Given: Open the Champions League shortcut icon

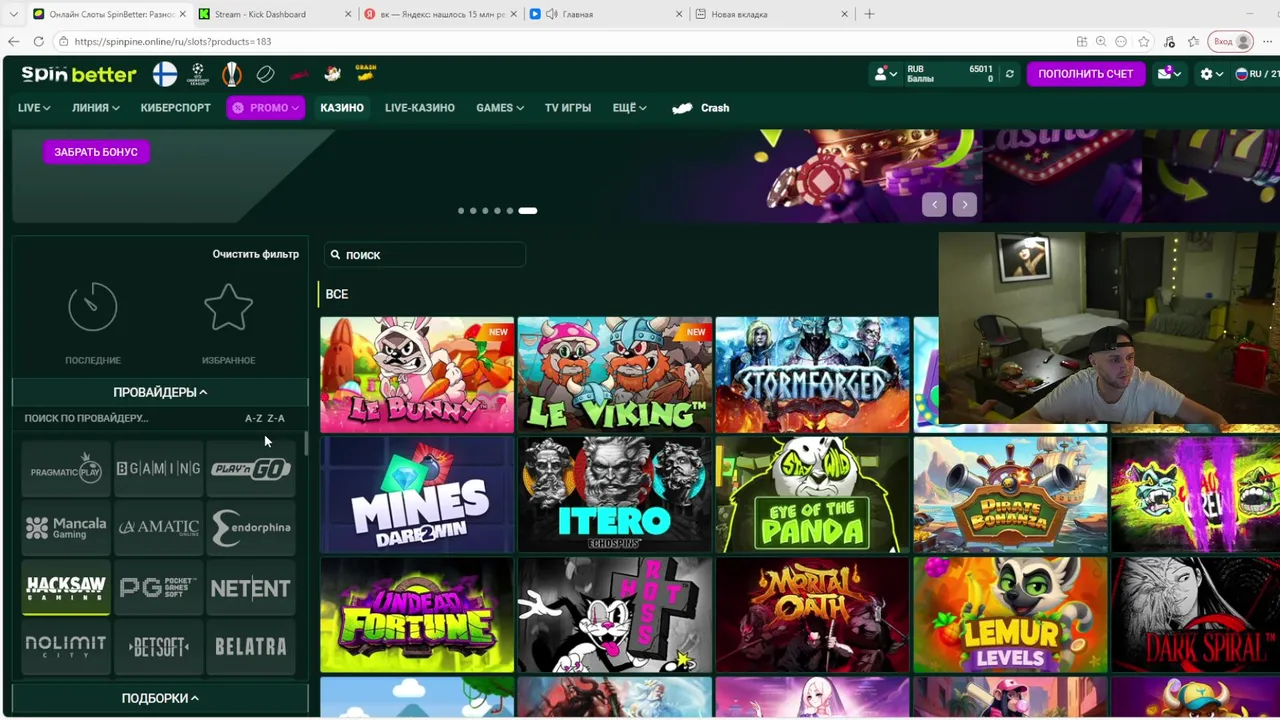Looking at the screenshot, I should coord(198,73).
